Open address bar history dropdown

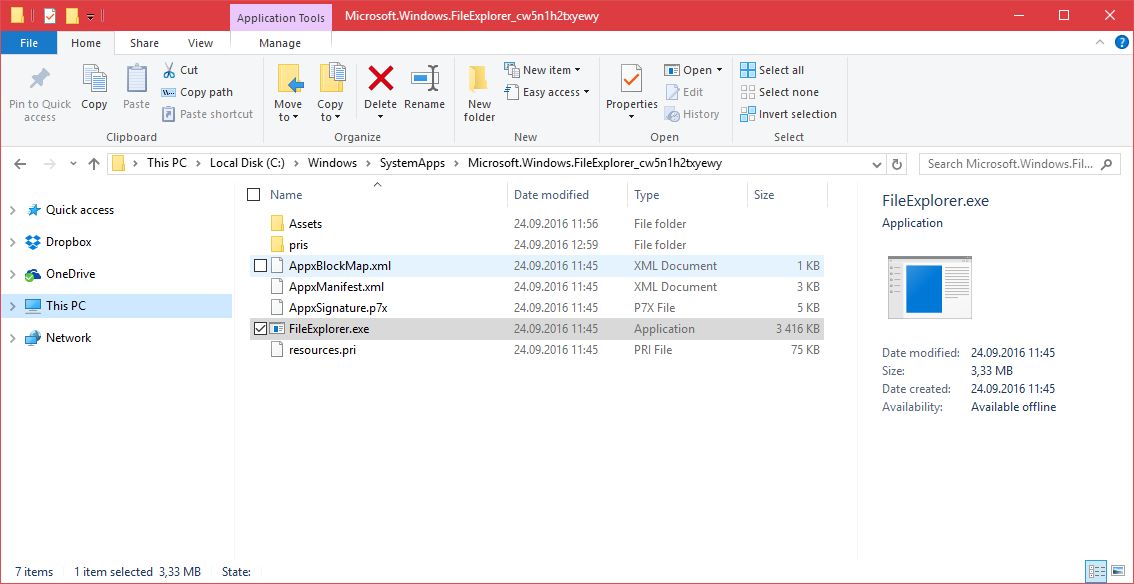tap(878, 164)
